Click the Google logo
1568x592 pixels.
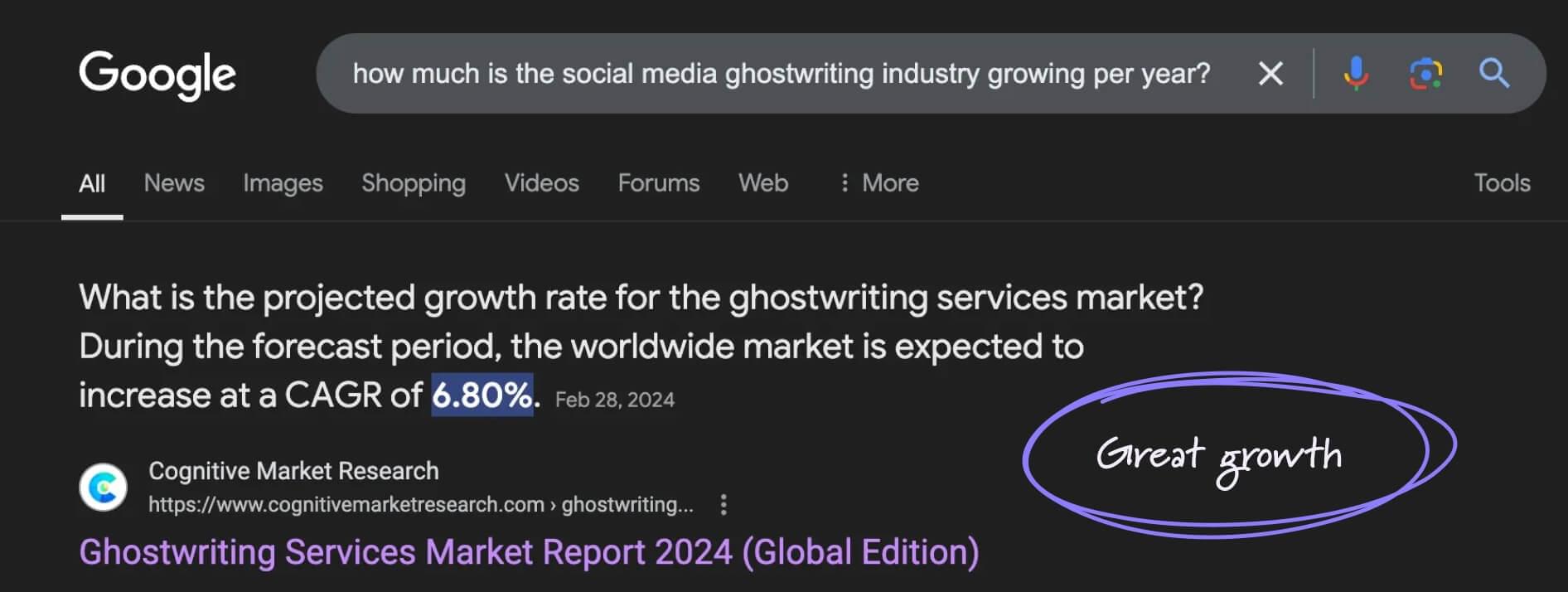pyautogui.click(x=157, y=75)
